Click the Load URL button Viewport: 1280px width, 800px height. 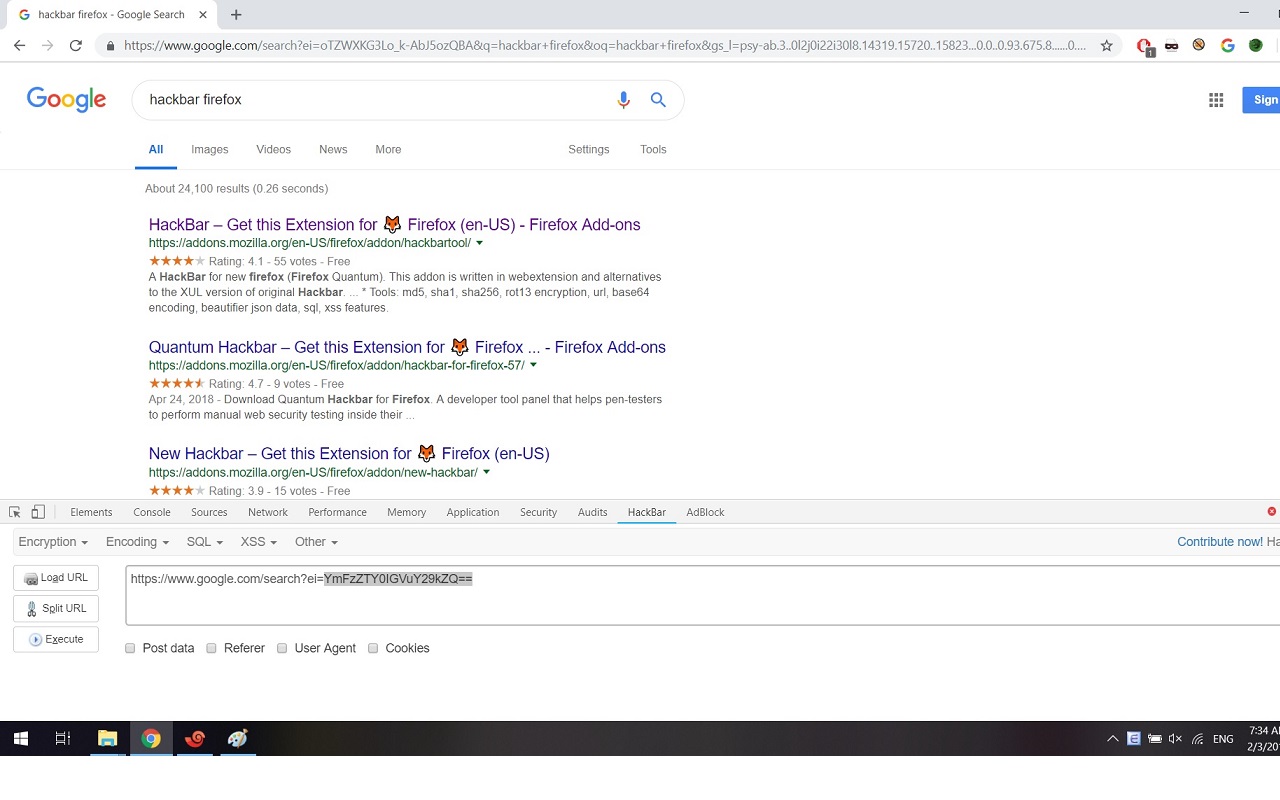tap(56, 578)
